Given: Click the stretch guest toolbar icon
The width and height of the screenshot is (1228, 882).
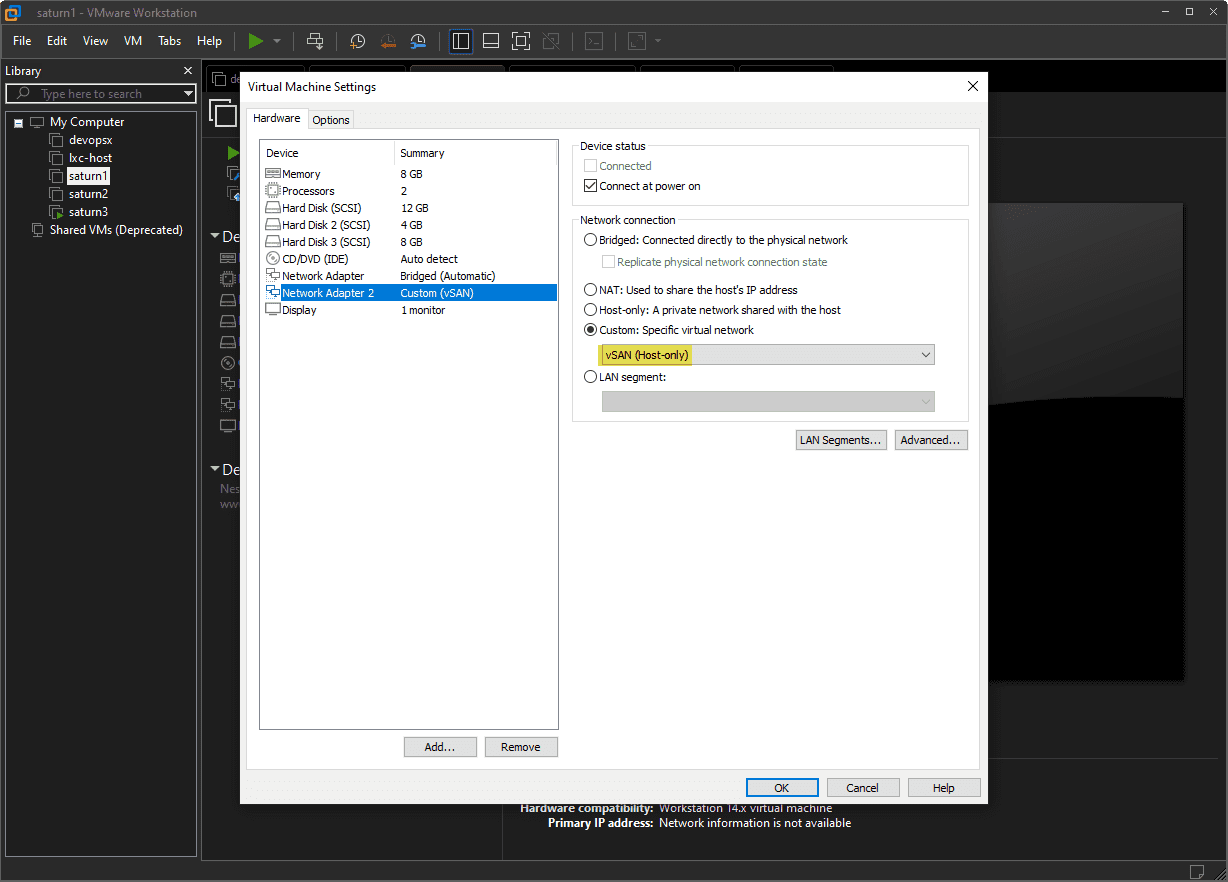Looking at the screenshot, I should coord(637,41).
